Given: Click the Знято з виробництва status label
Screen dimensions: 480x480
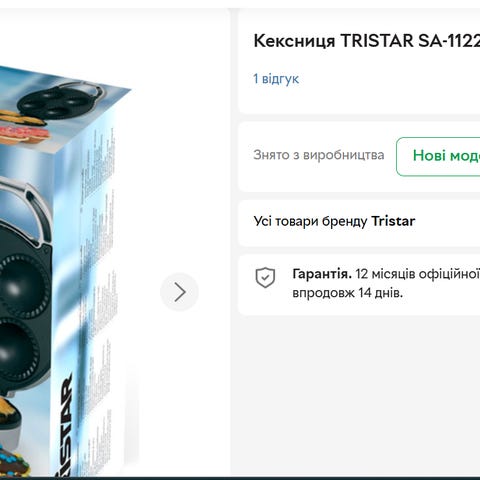Looking at the screenshot, I should (x=319, y=155).
